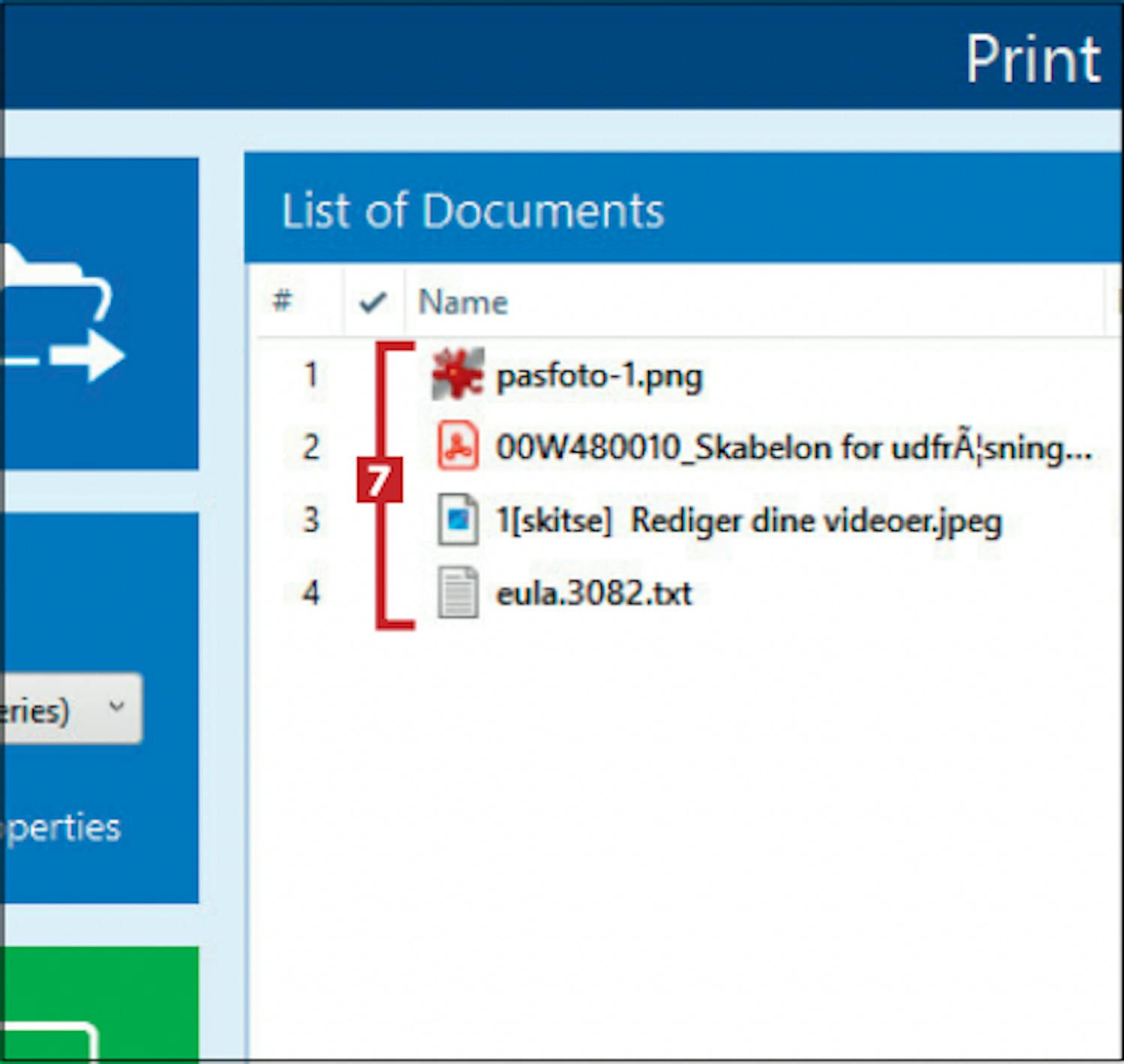
Task: Open the dropdown using its chevron arrow
Action: coord(117,707)
